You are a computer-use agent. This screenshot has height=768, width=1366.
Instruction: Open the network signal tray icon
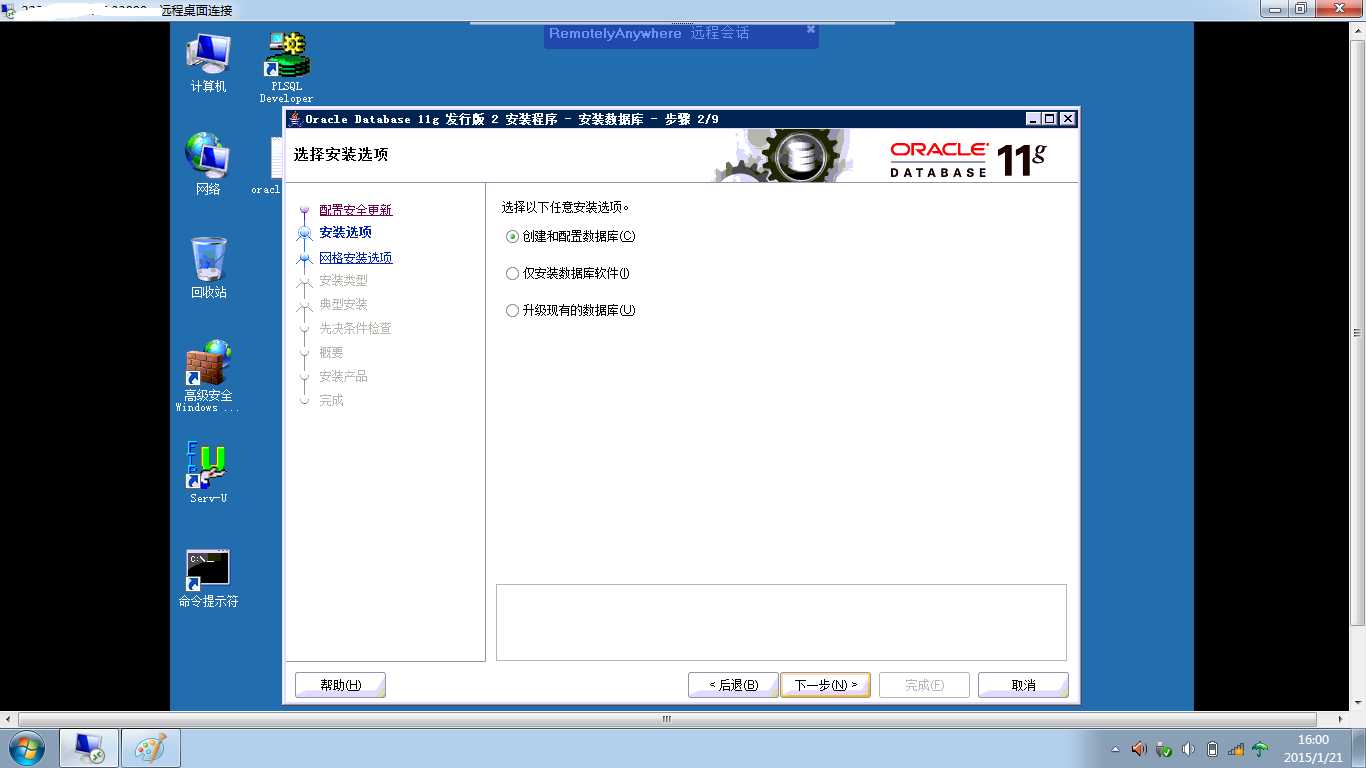pos(1236,749)
